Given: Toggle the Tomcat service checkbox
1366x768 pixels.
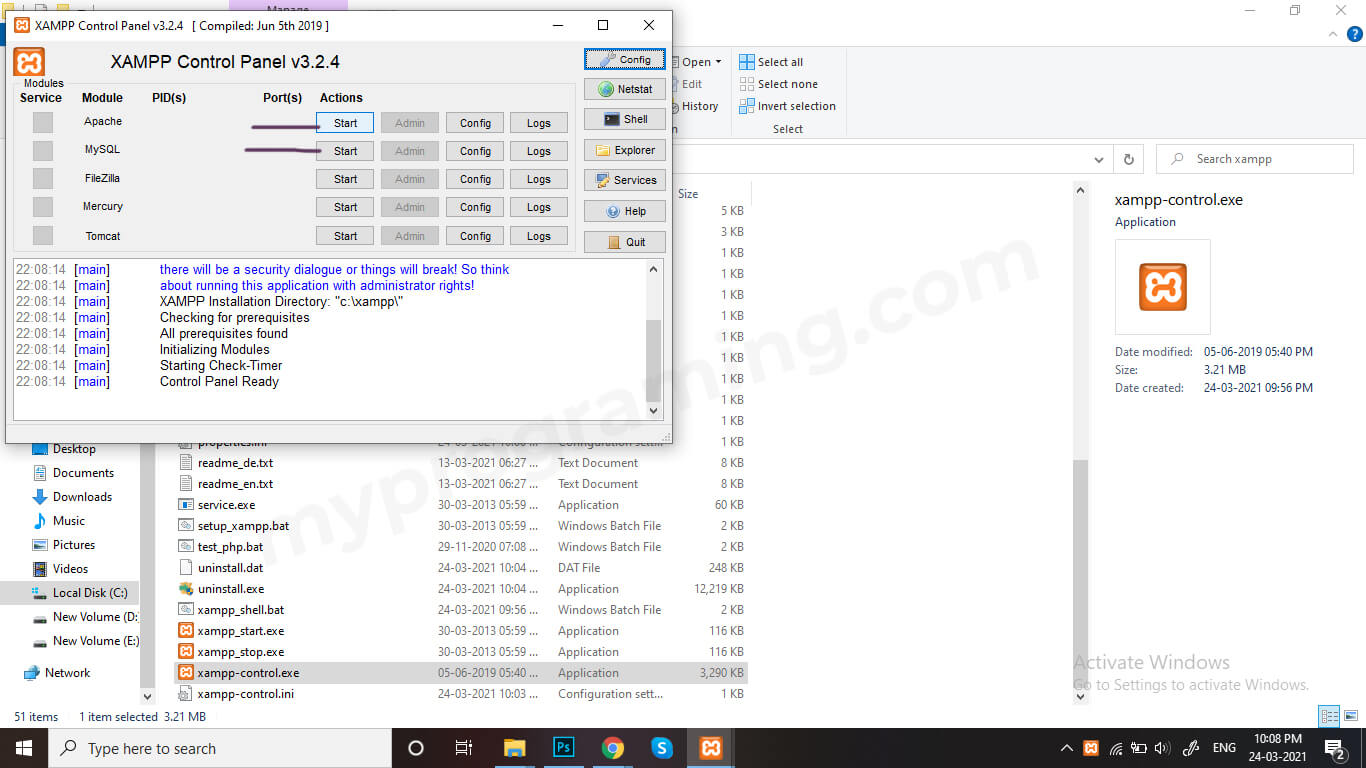Looking at the screenshot, I should point(40,235).
